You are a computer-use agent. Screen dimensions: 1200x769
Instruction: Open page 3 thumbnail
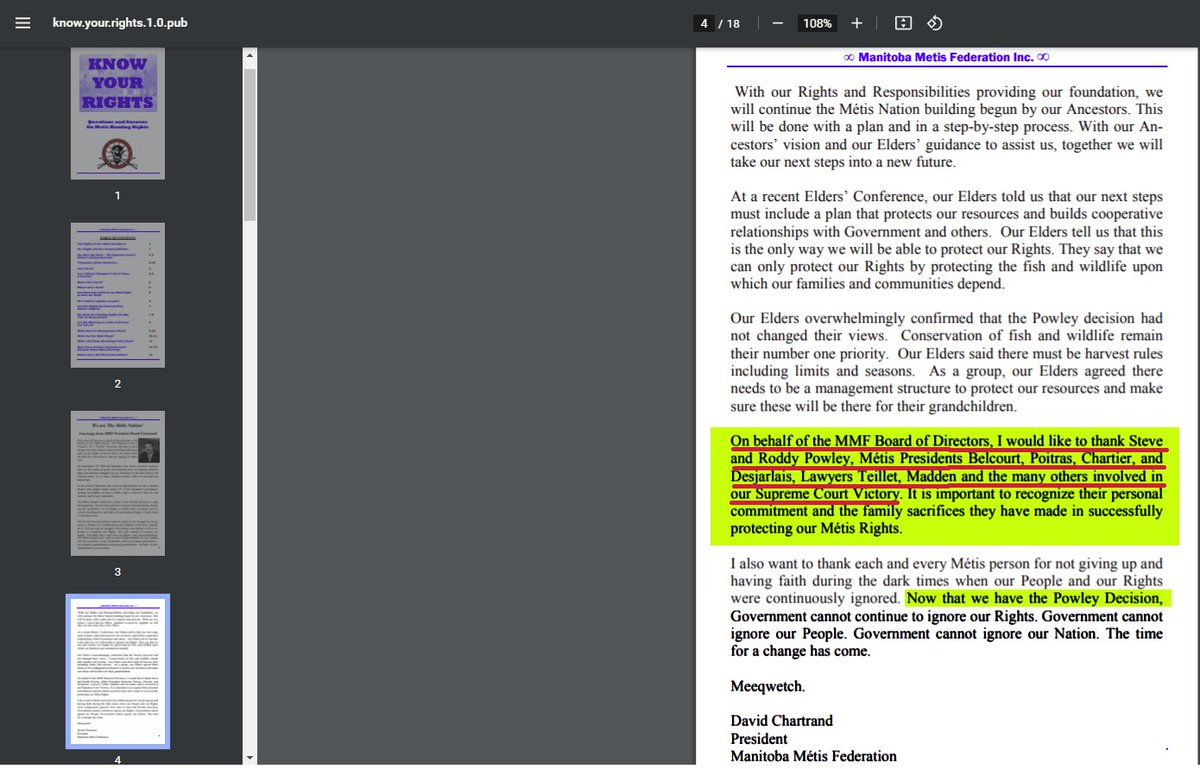[x=117, y=483]
